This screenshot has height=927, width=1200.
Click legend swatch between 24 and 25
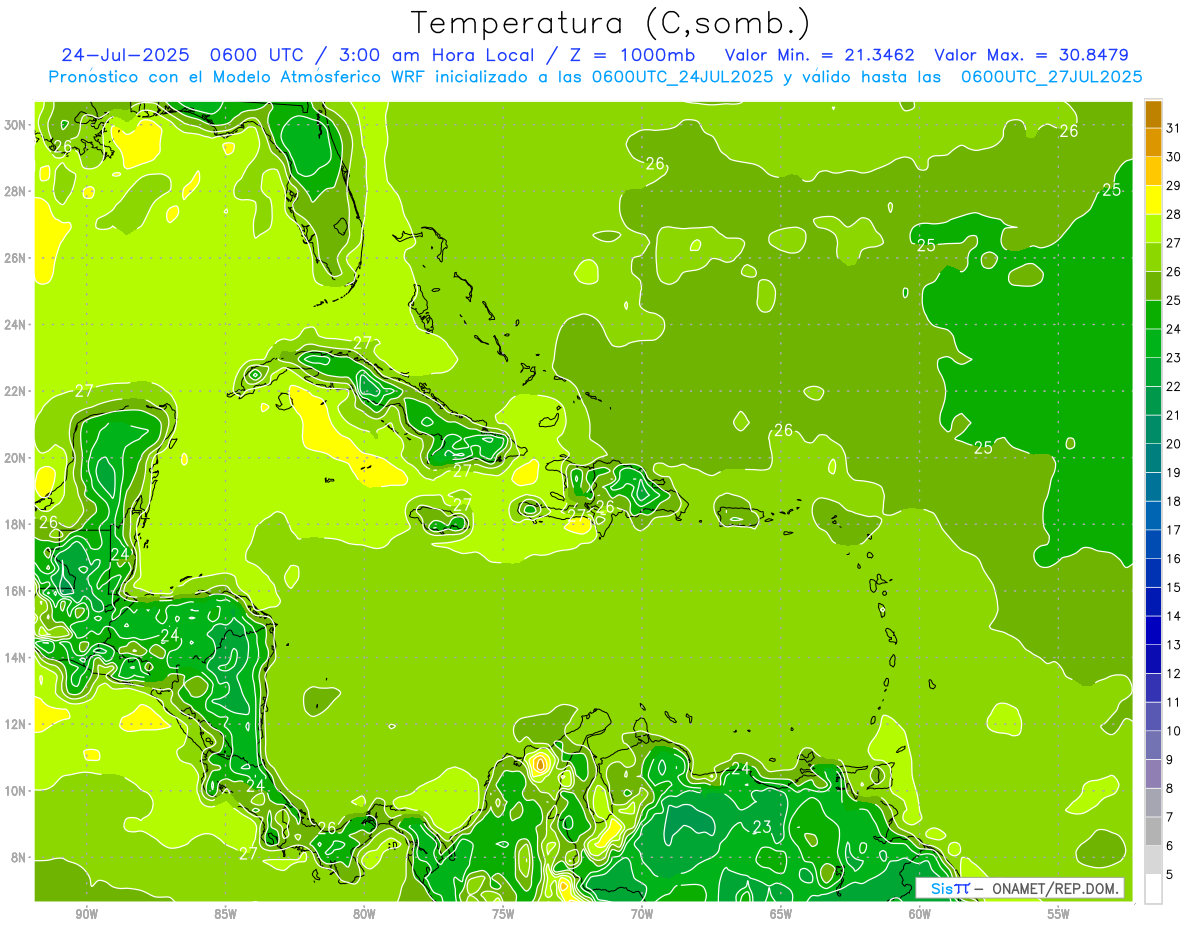1153,315
